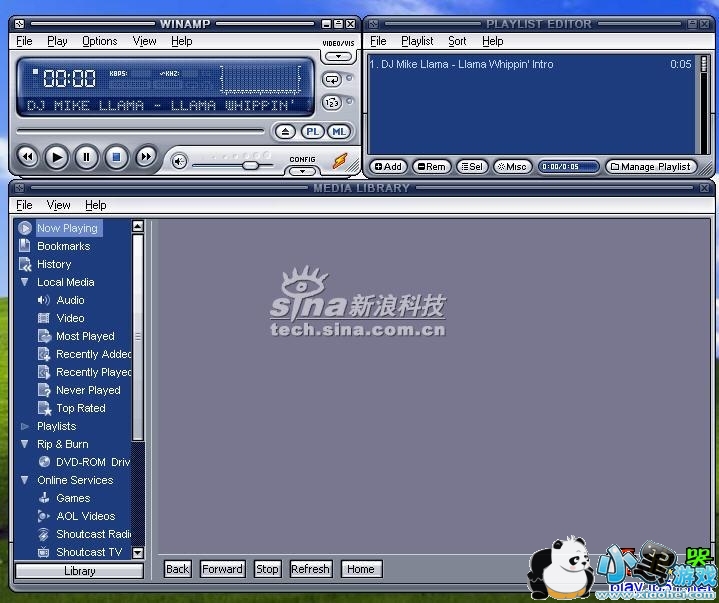Click the Home browser button
This screenshot has width=719, height=603.
tap(361, 569)
